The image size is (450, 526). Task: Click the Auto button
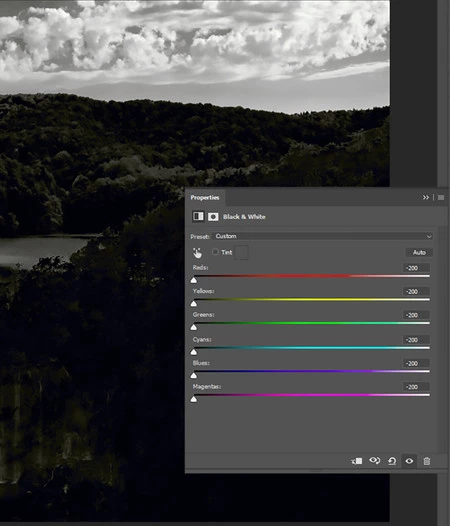[419, 252]
